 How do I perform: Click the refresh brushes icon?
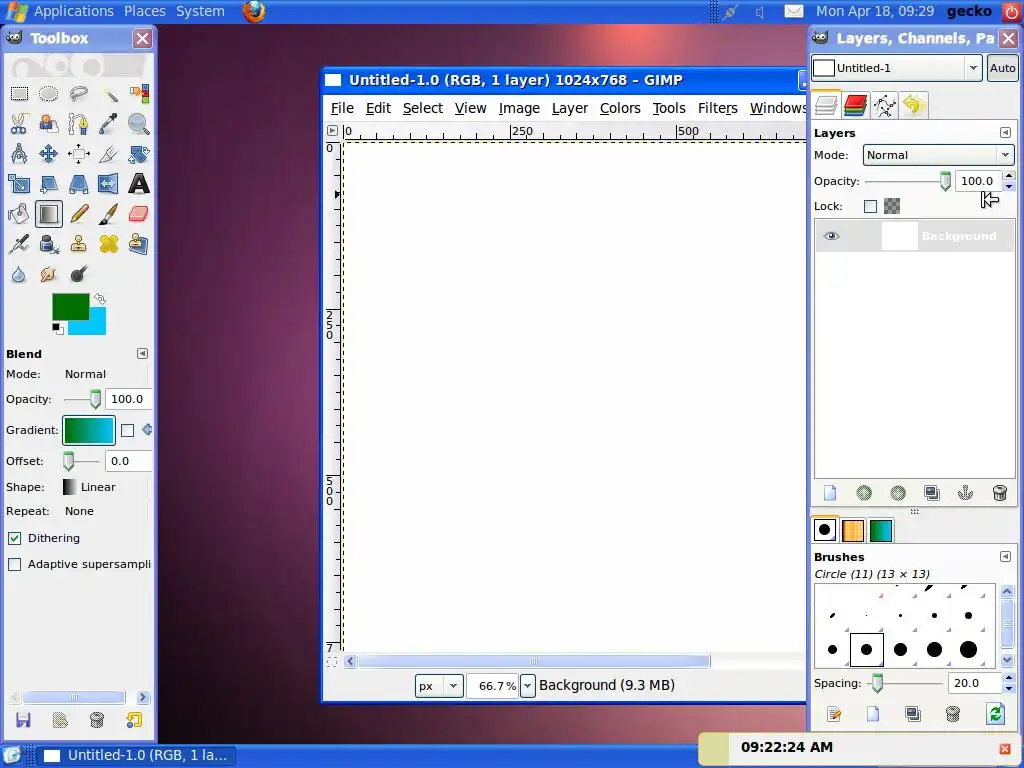(995, 714)
